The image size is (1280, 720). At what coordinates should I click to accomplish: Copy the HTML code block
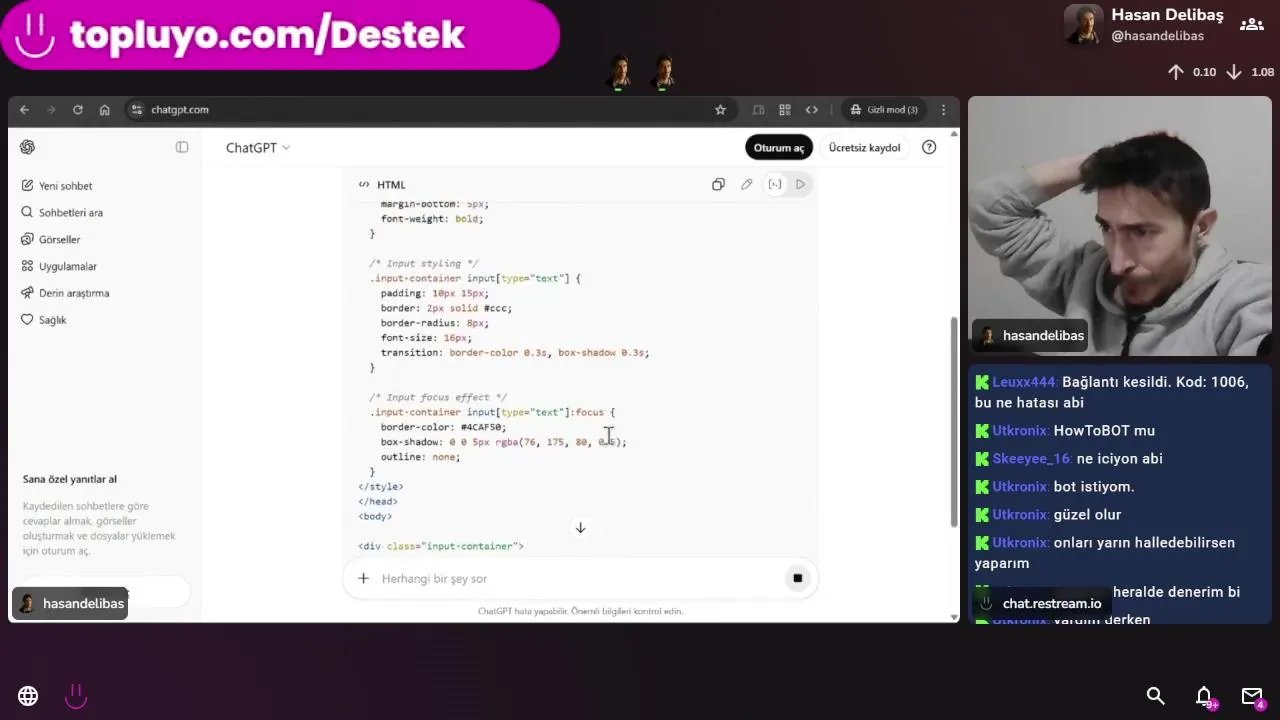(x=718, y=184)
